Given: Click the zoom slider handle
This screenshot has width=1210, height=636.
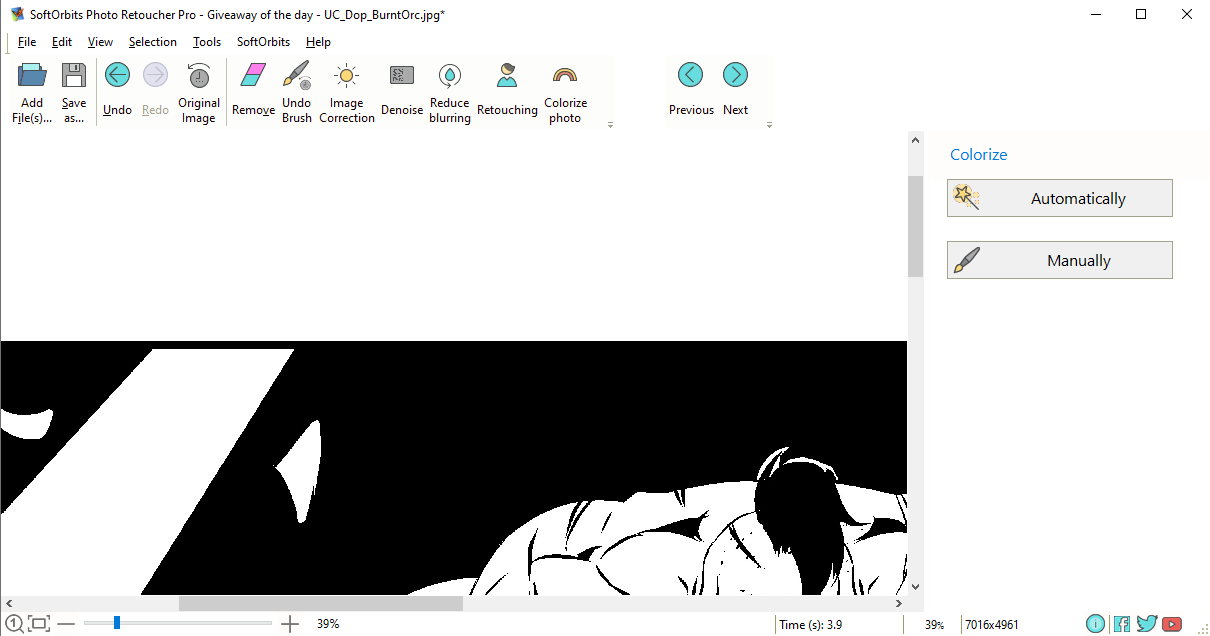Looking at the screenshot, I should 117,623.
